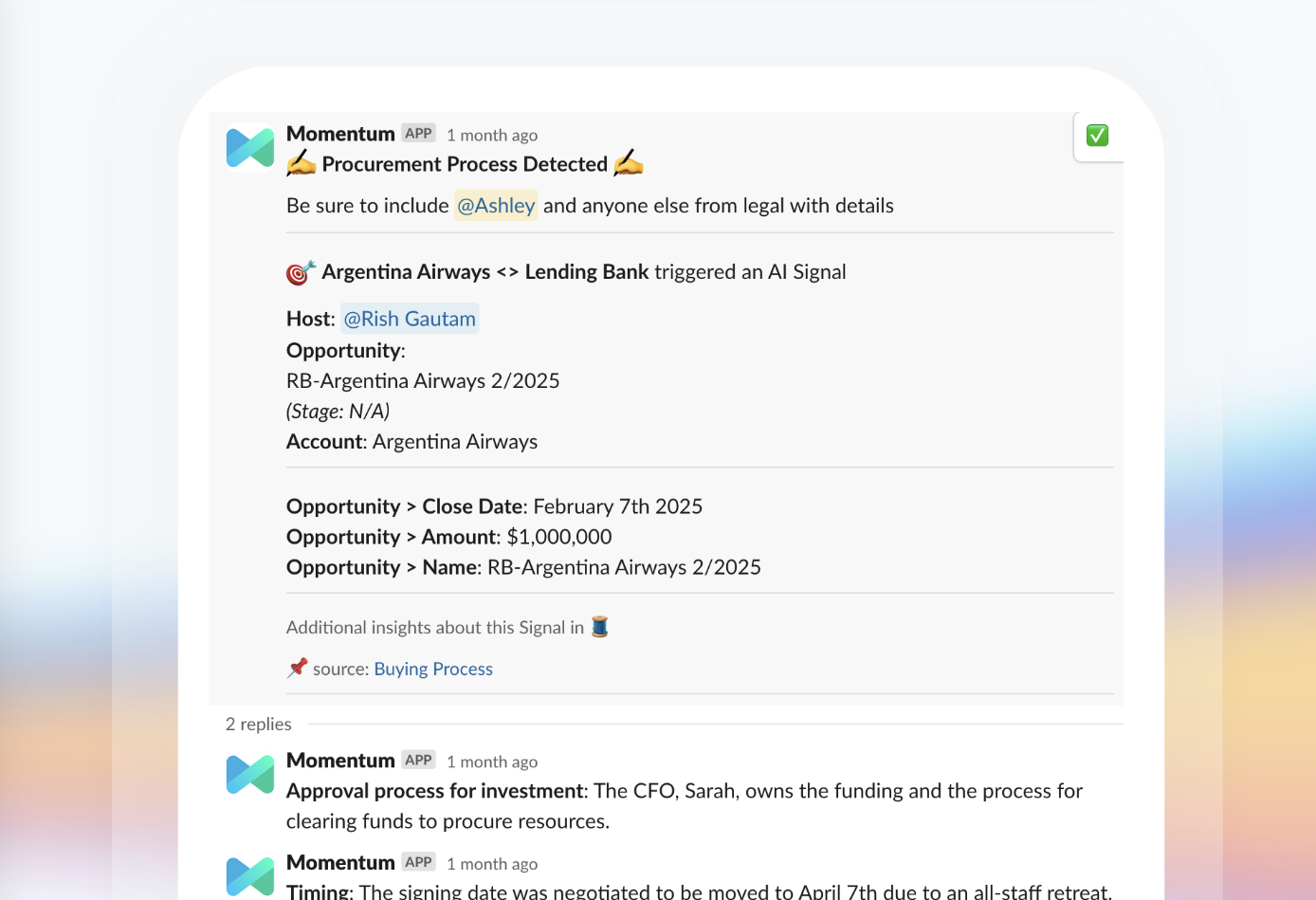Click the 1 month ago timestamp on top message

(x=492, y=135)
